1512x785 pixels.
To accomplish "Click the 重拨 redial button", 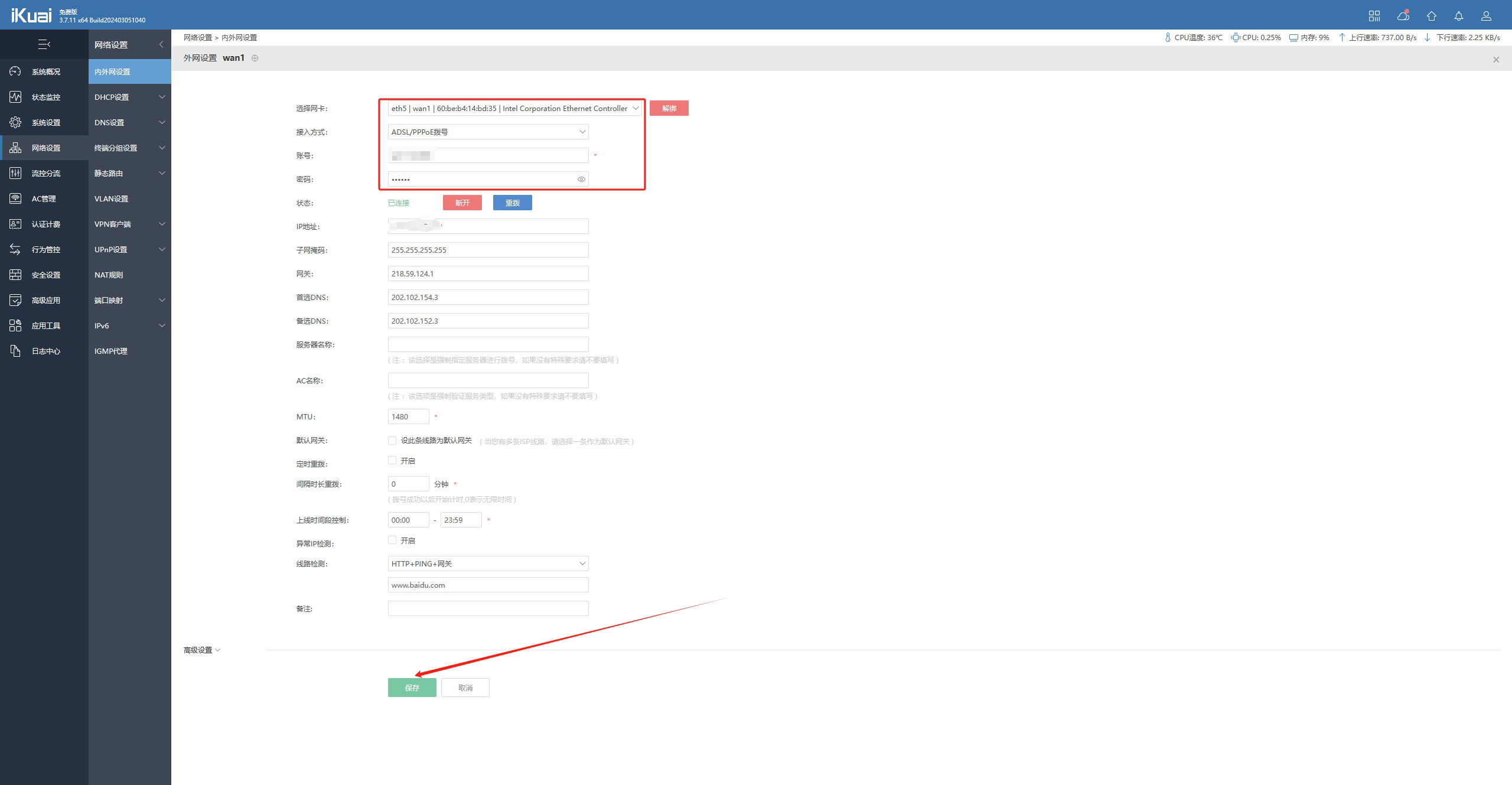I will tap(512, 203).
